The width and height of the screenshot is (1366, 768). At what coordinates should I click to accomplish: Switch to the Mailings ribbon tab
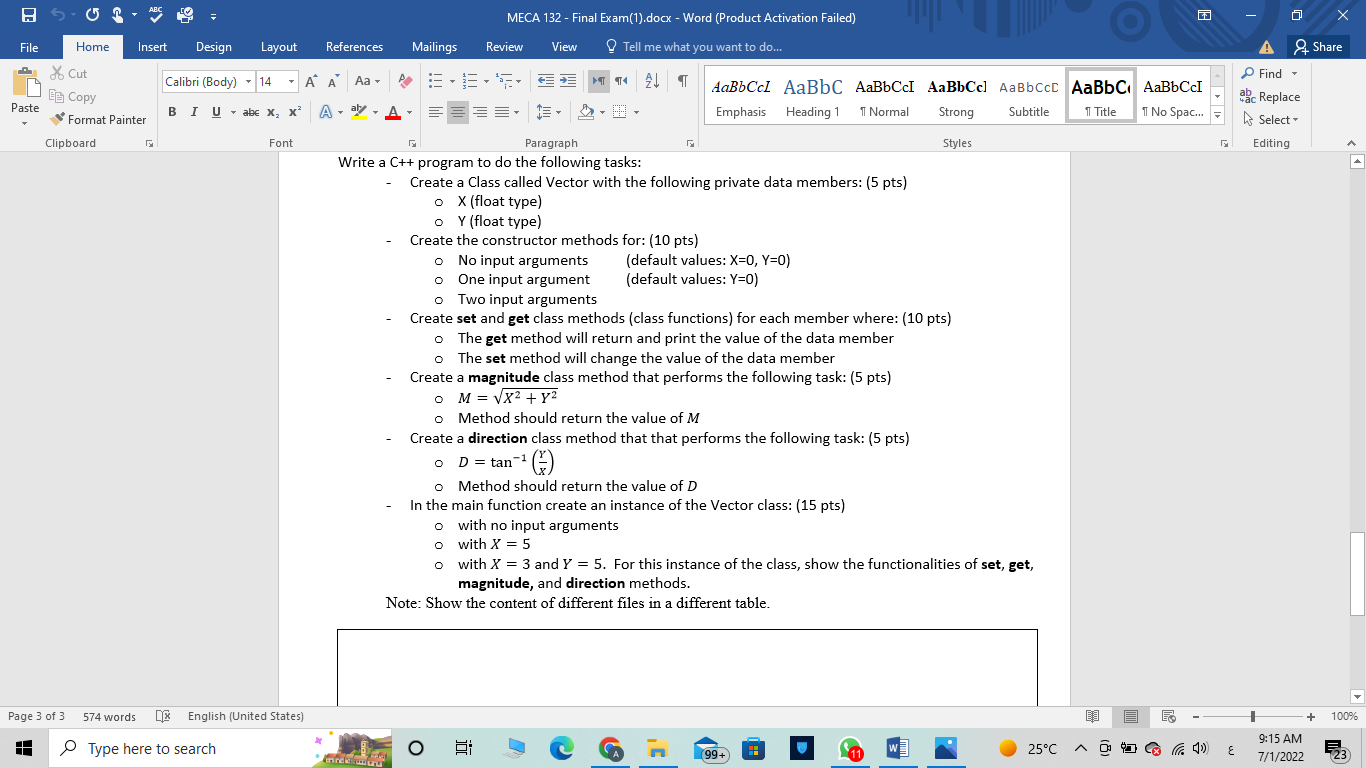click(x=435, y=46)
